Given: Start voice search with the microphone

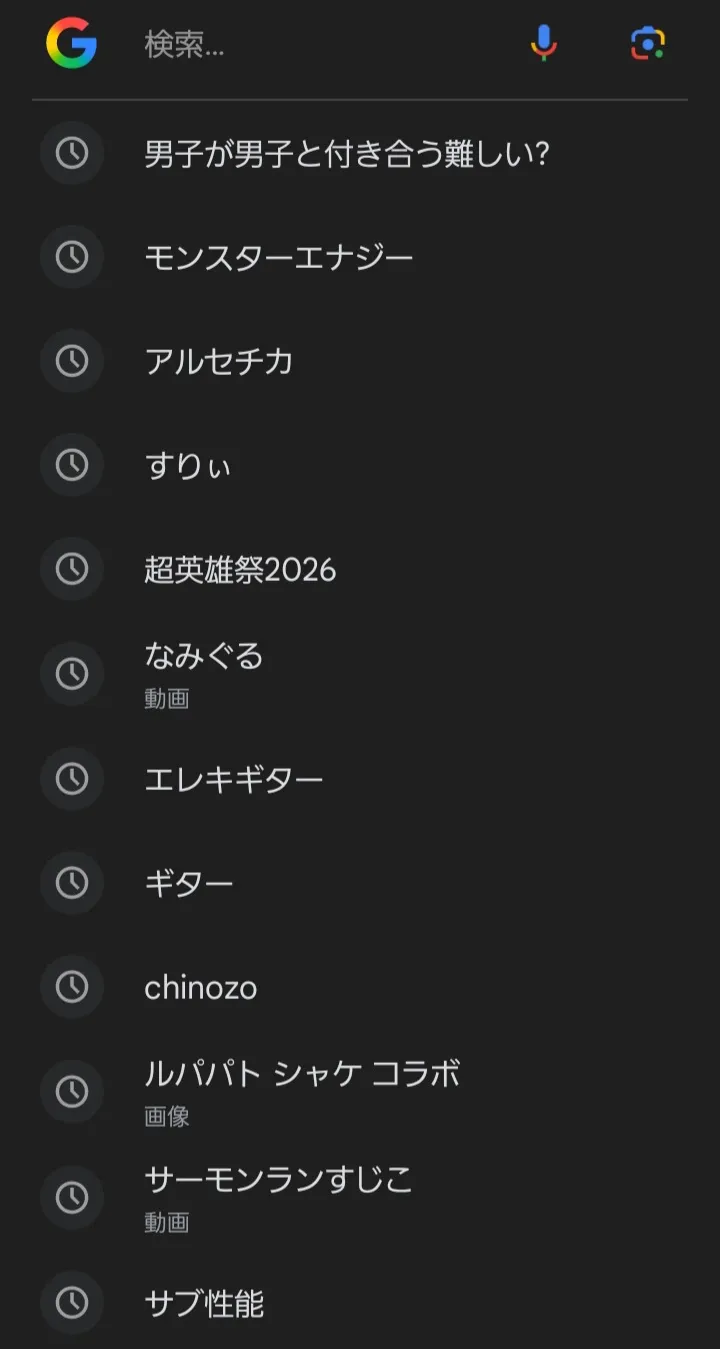Looking at the screenshot, I should coord(543,44).
